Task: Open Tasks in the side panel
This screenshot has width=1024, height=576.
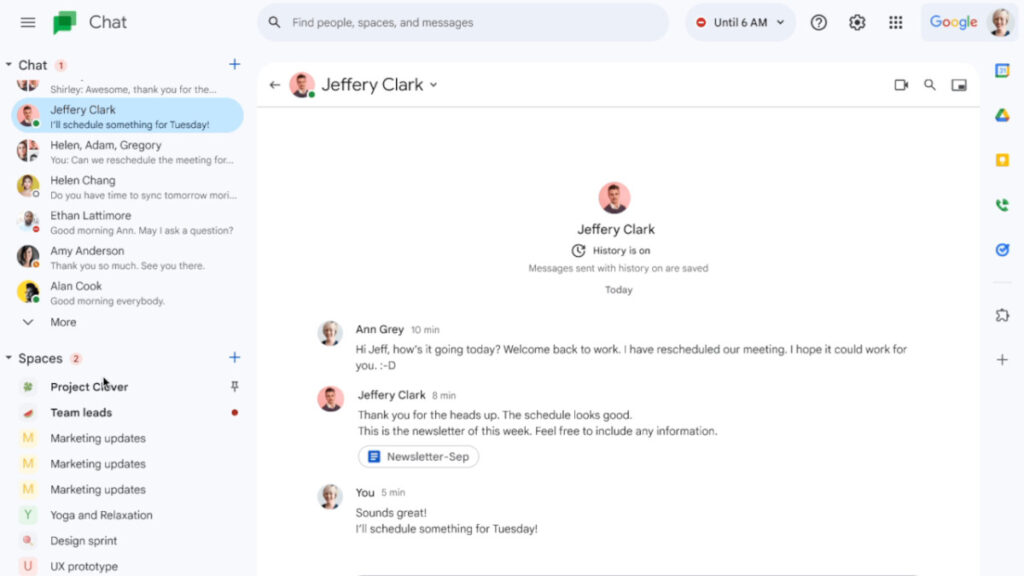Action: tap(1002, 249)
